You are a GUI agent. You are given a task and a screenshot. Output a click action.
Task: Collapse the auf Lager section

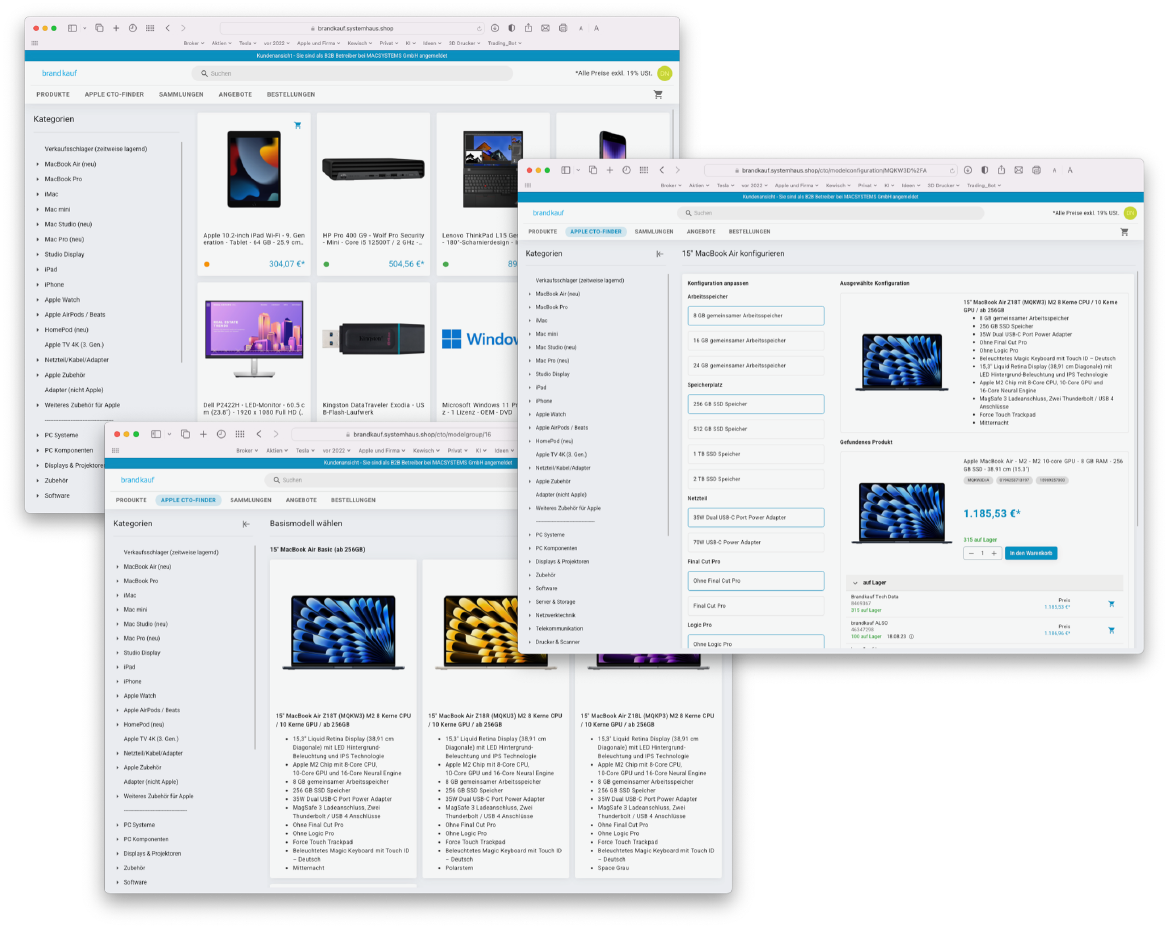coord(855,583)
